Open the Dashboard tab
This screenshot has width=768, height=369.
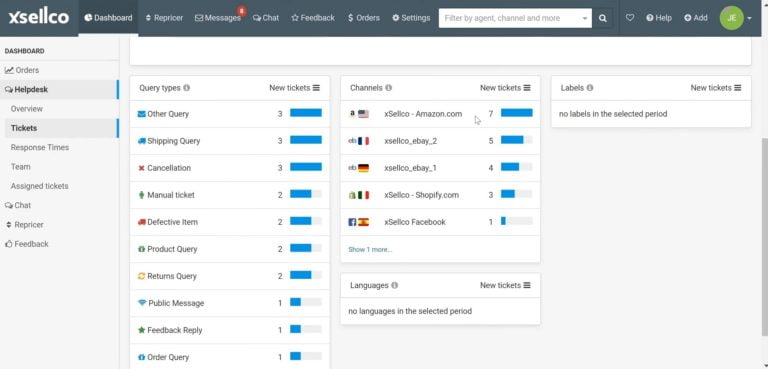(108, 18)
